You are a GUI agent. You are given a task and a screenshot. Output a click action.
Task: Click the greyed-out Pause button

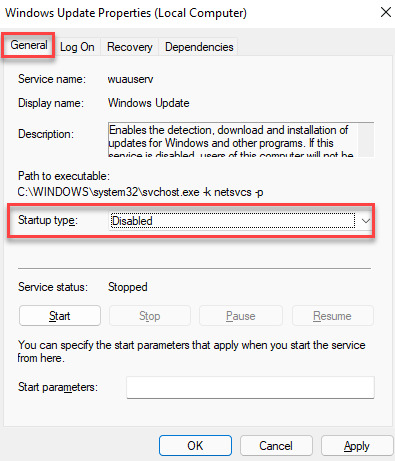(241, 316)
